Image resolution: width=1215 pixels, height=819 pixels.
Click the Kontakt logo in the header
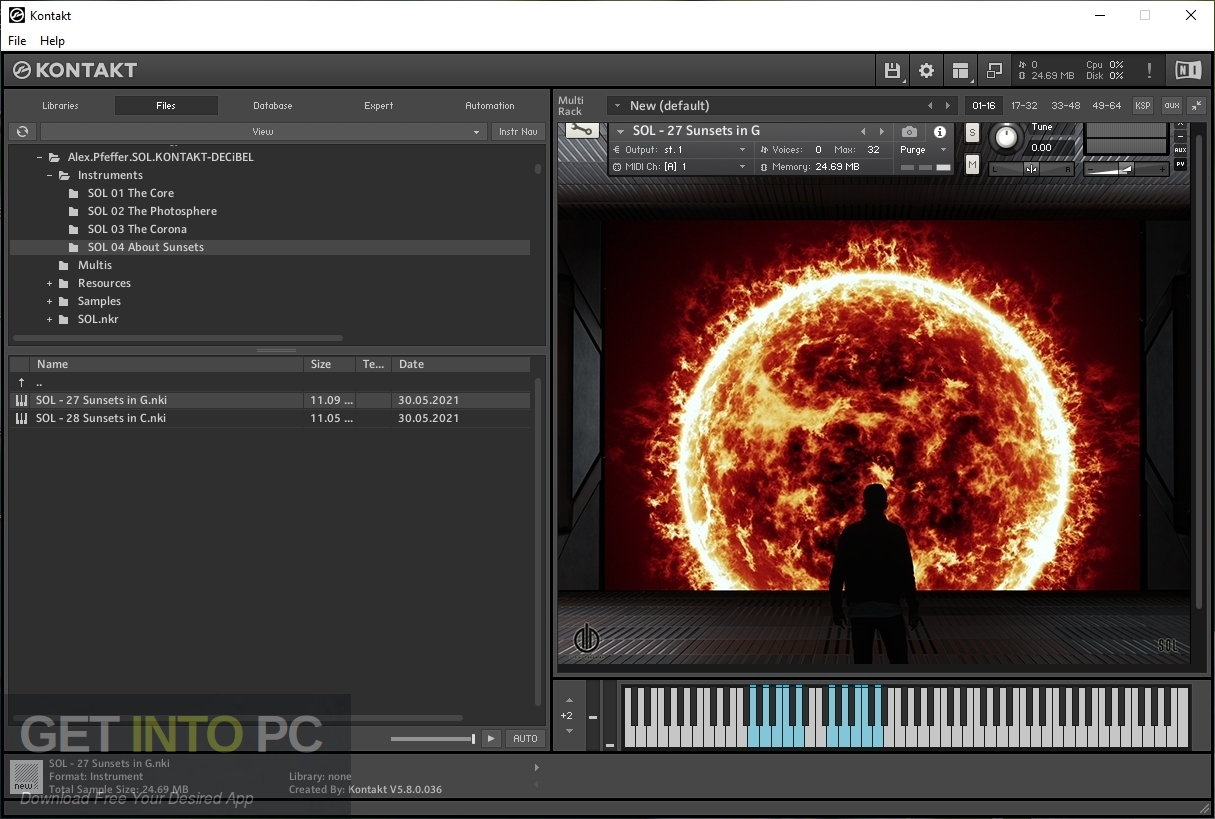tap(75, 70)
